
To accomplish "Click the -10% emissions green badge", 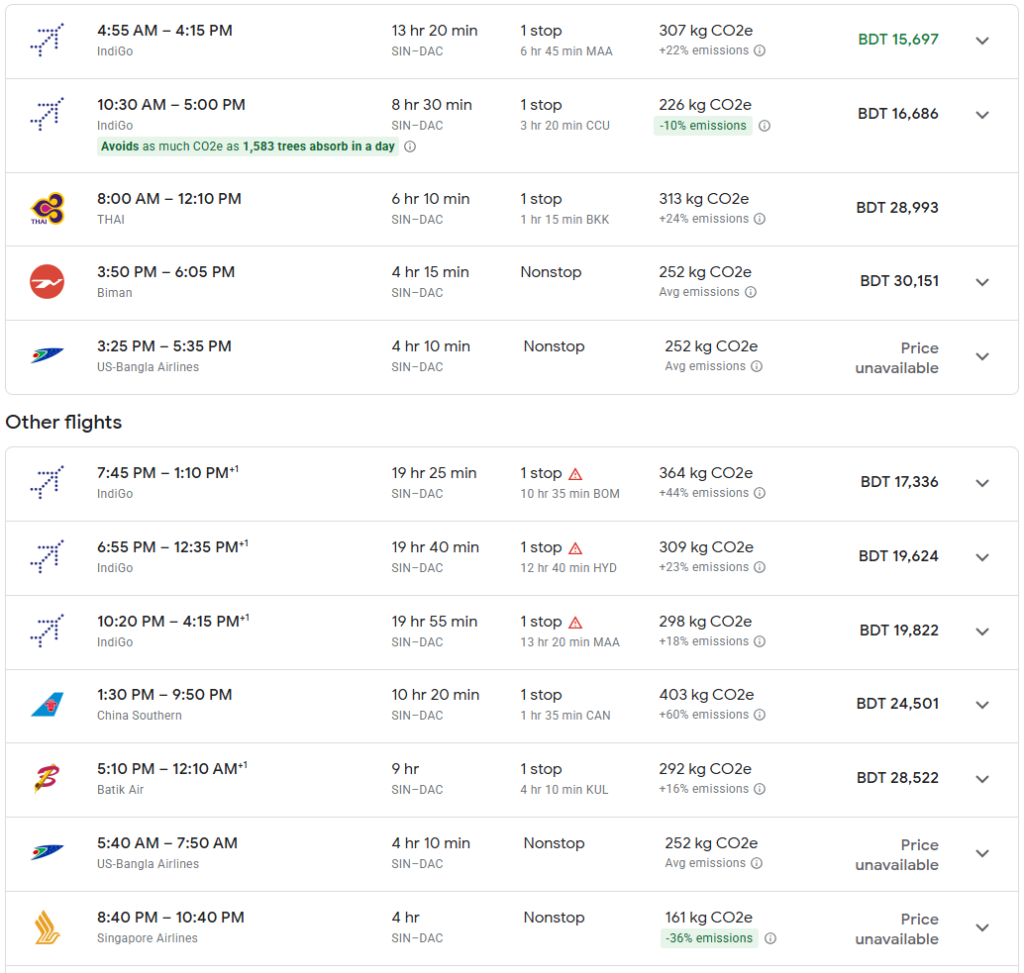I will coord(703,125).
